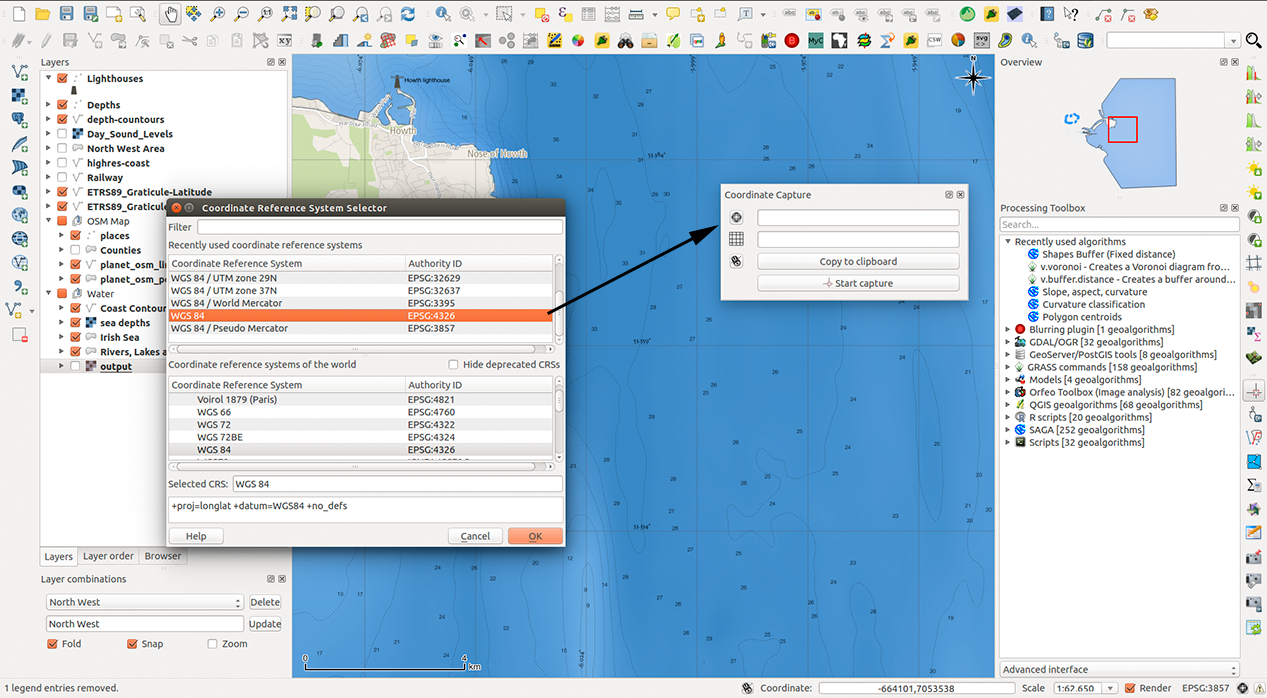This screenshot has height=698, width=1267.
Task: Click the Refresh map icon
Action: click(x=408, y=14)
